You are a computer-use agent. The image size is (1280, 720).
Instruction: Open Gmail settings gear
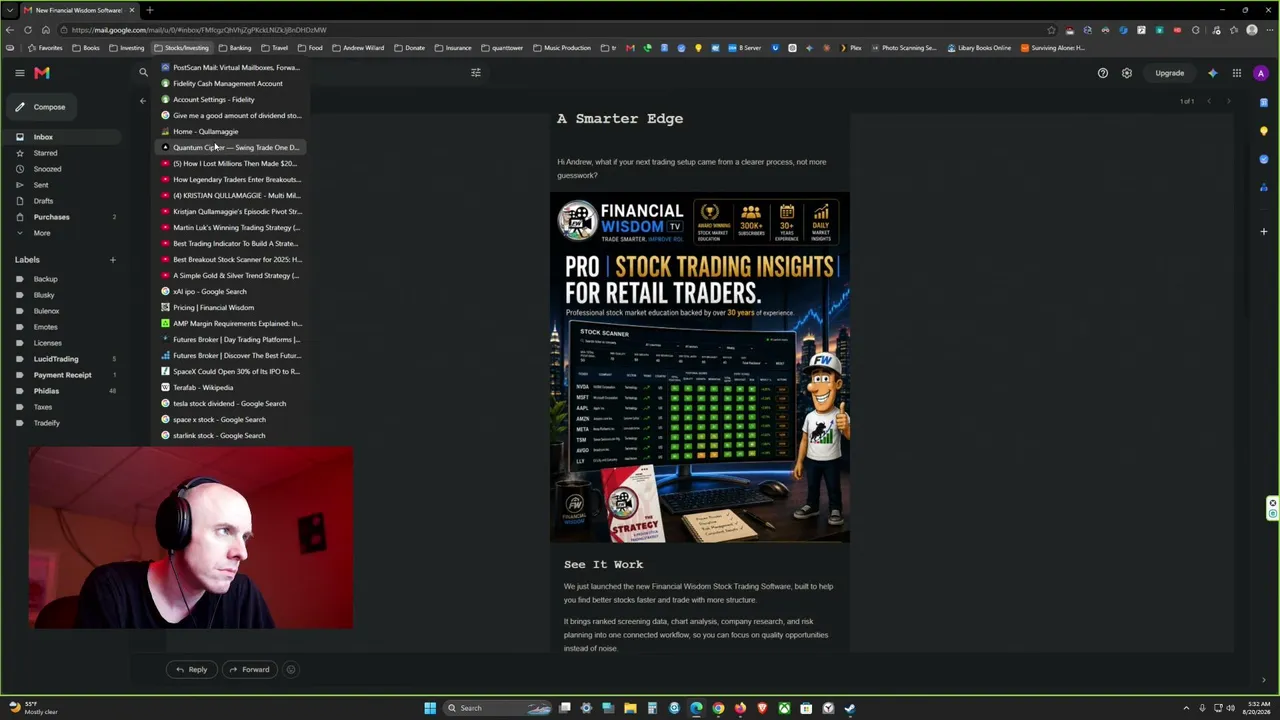(1127, 73)
